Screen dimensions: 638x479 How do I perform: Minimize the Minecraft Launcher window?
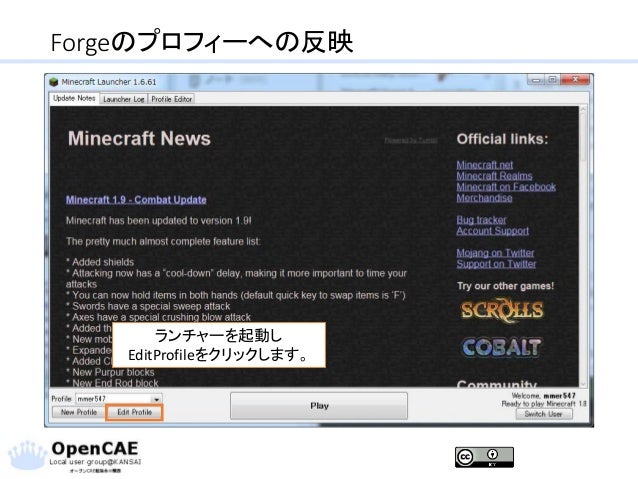[536, 80]
